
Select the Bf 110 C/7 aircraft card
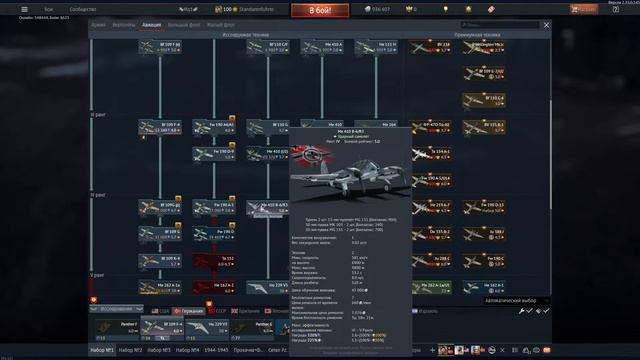pyautogui.click(x=268, y=47)
